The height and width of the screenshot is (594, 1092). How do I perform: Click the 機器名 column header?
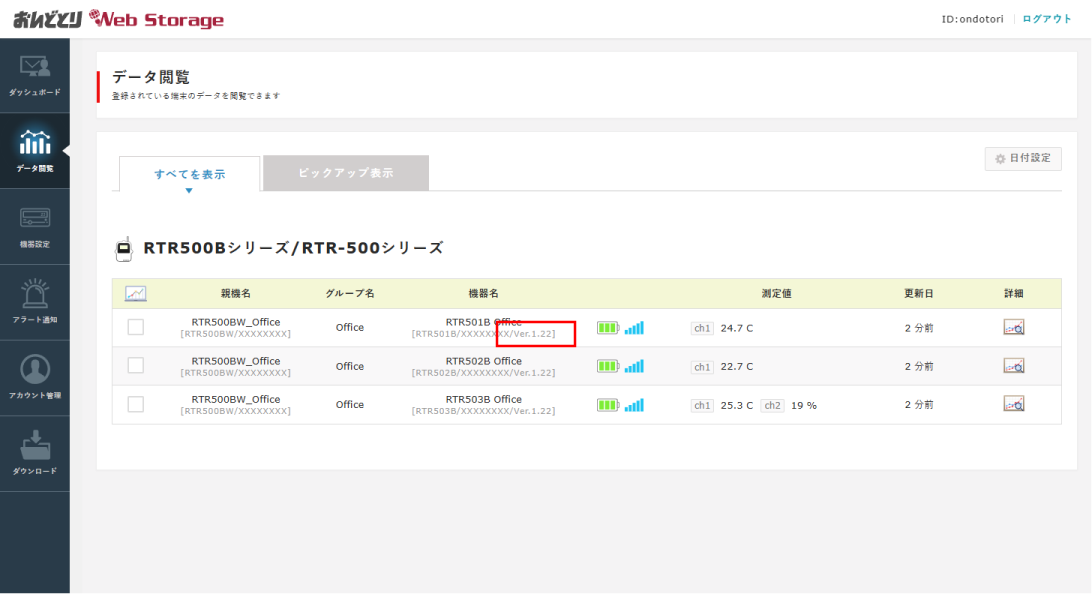click(x=483, y=294)
